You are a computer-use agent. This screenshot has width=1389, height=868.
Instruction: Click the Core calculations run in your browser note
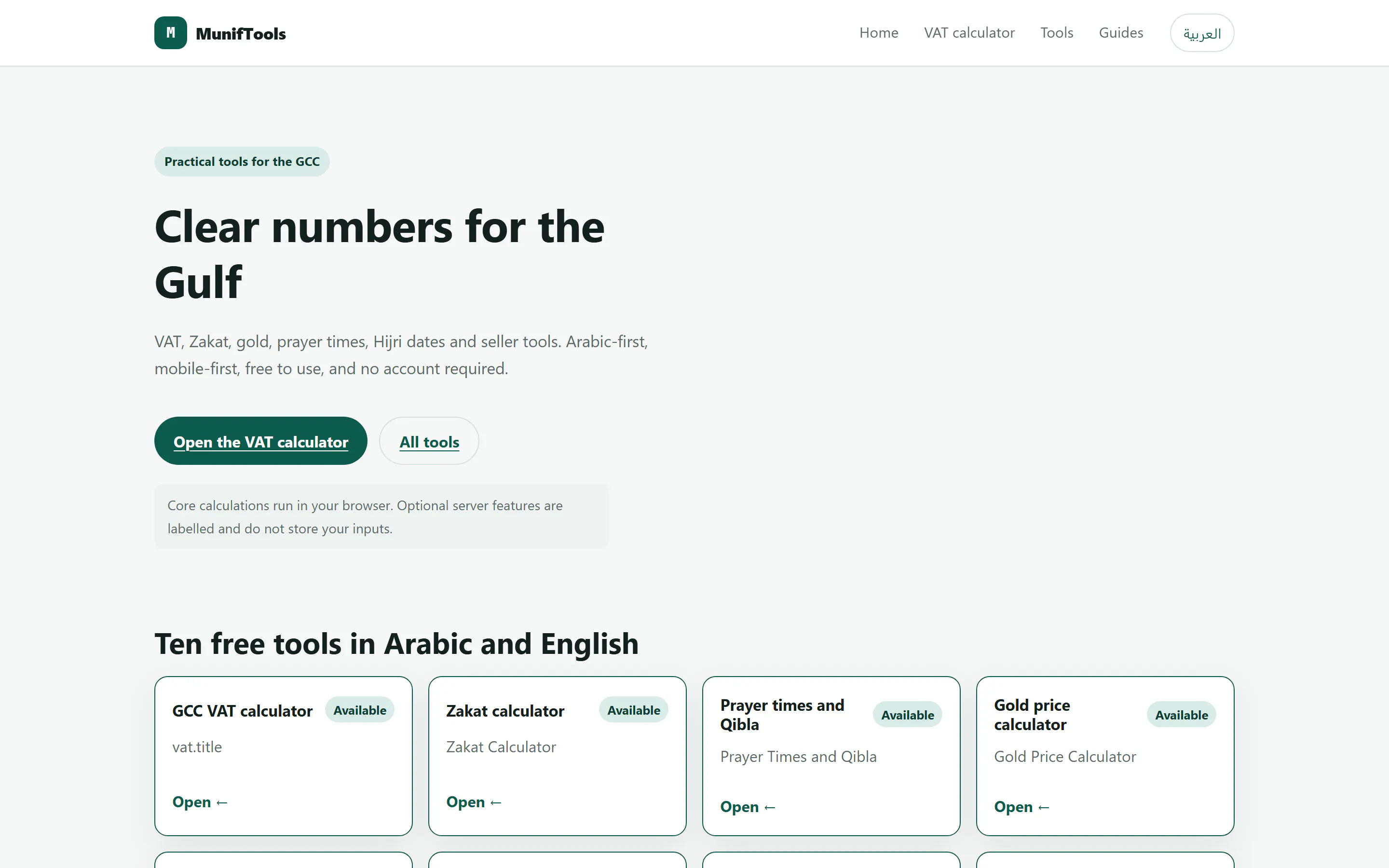pos(381,516)
